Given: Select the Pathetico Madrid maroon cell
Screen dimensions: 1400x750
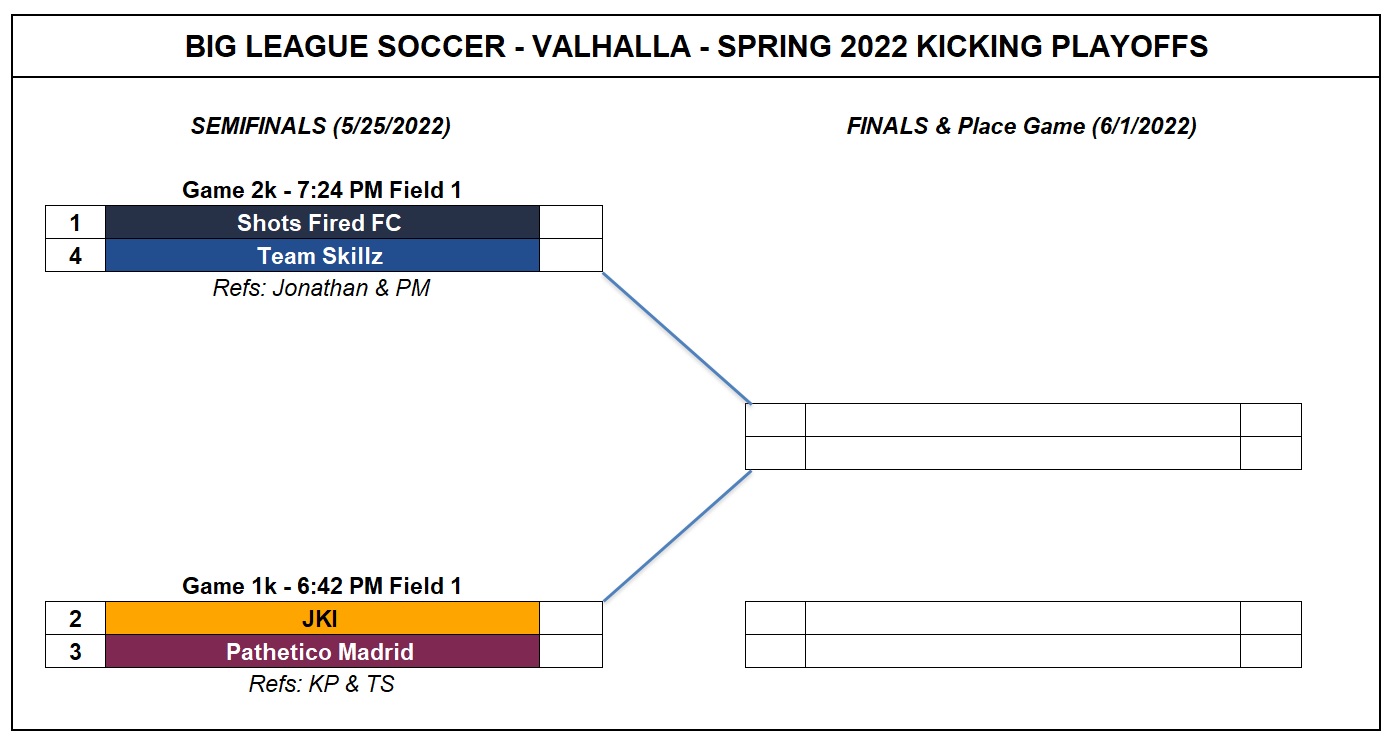Looking at the screenshot, I should (x=322, y=651).
